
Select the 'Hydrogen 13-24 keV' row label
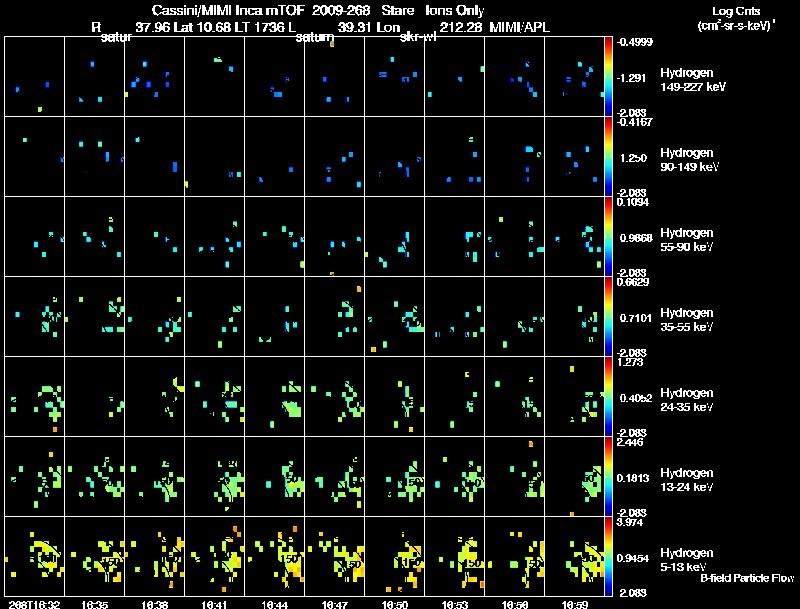687,480
